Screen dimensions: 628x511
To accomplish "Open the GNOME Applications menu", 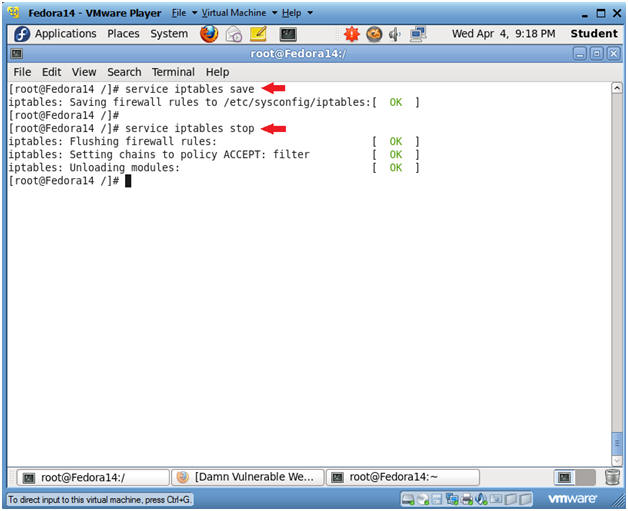I will tap(56, 34).
